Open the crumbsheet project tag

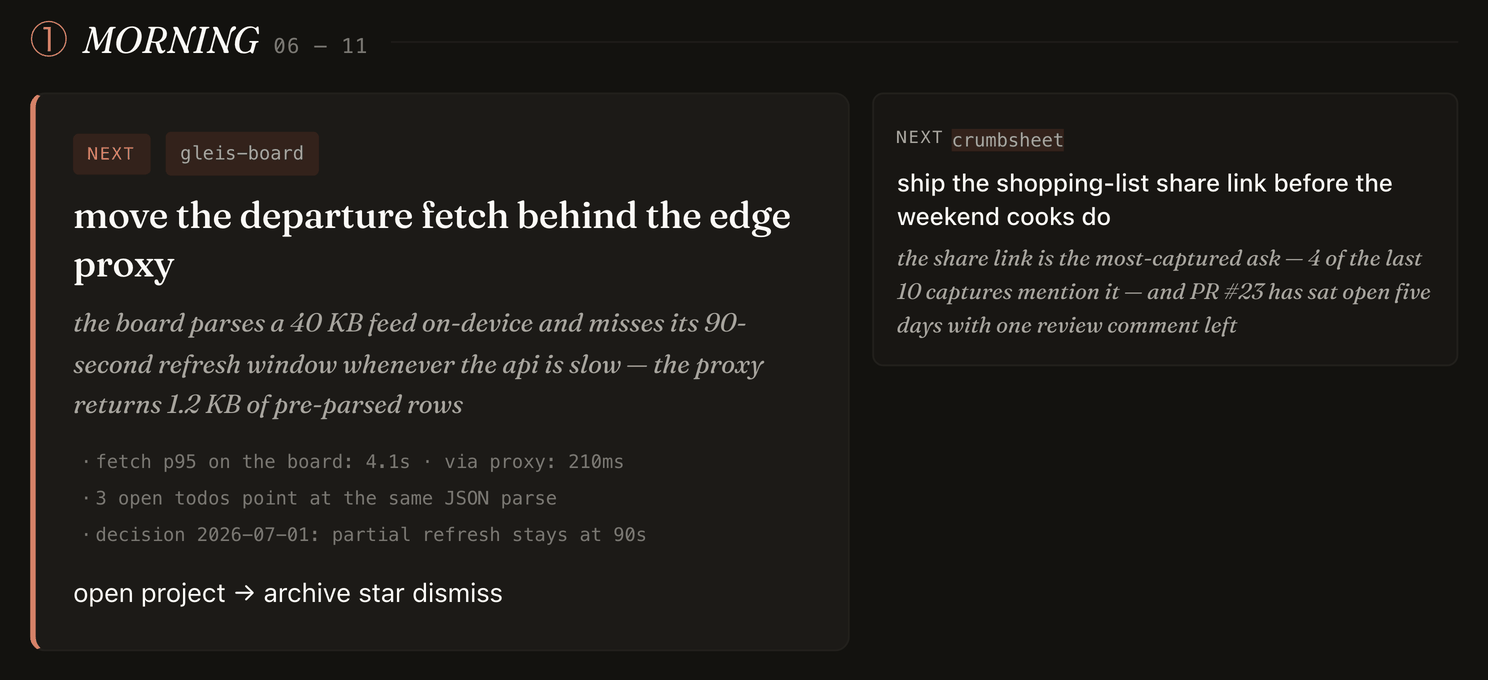pos(1008,140)
